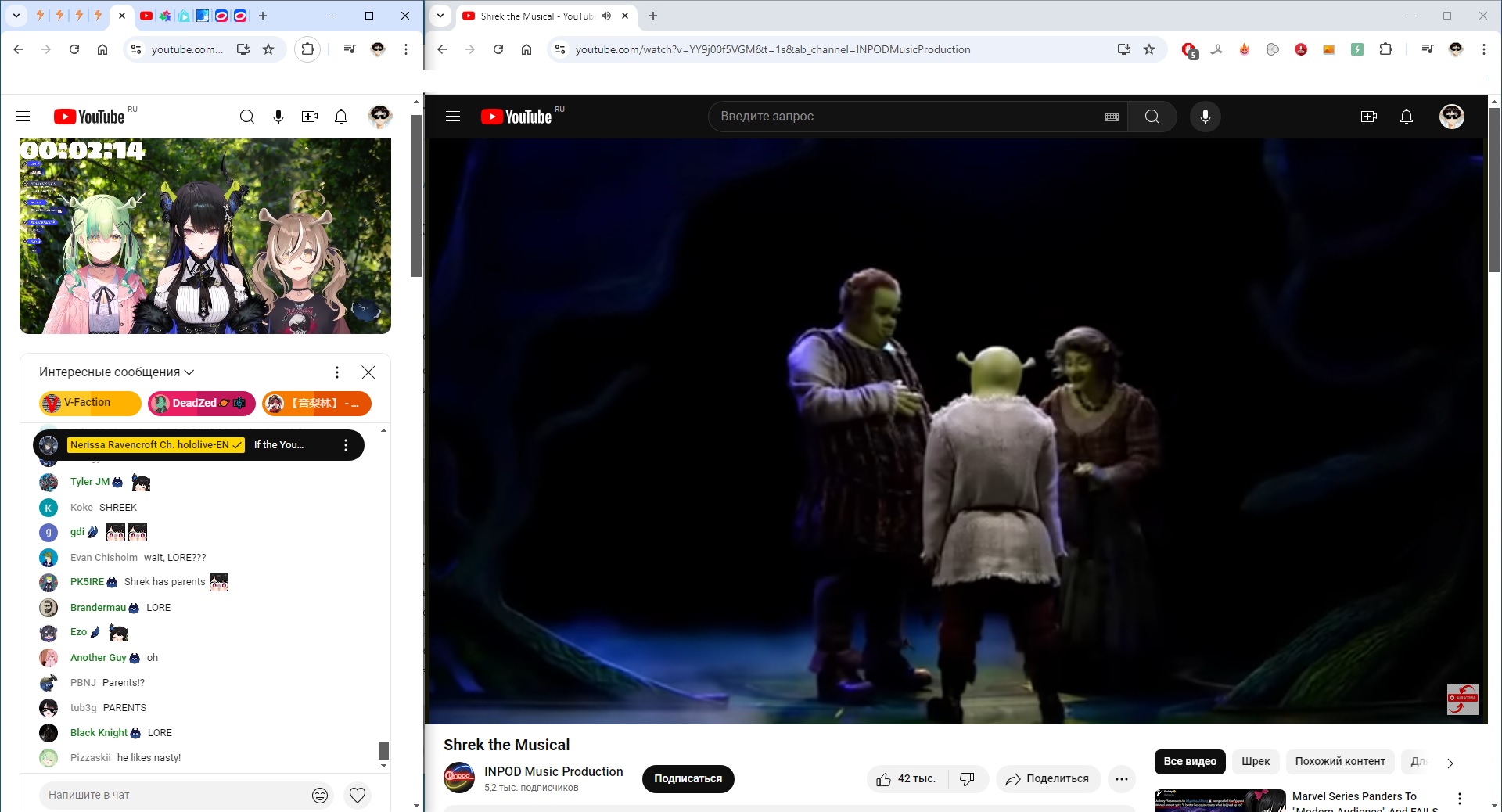Open the live chat three-dot options menu
The width and height of the screenshot is (1502, 812).
[x=337, y=372]
